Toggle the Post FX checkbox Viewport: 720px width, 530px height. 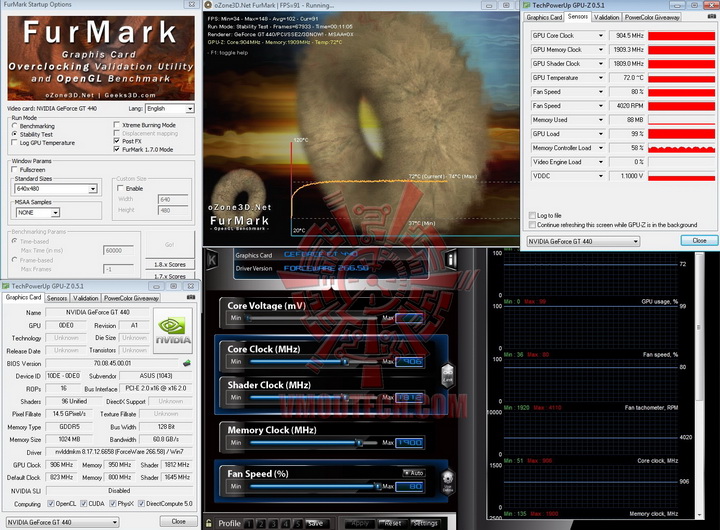[x=117, y=141]
